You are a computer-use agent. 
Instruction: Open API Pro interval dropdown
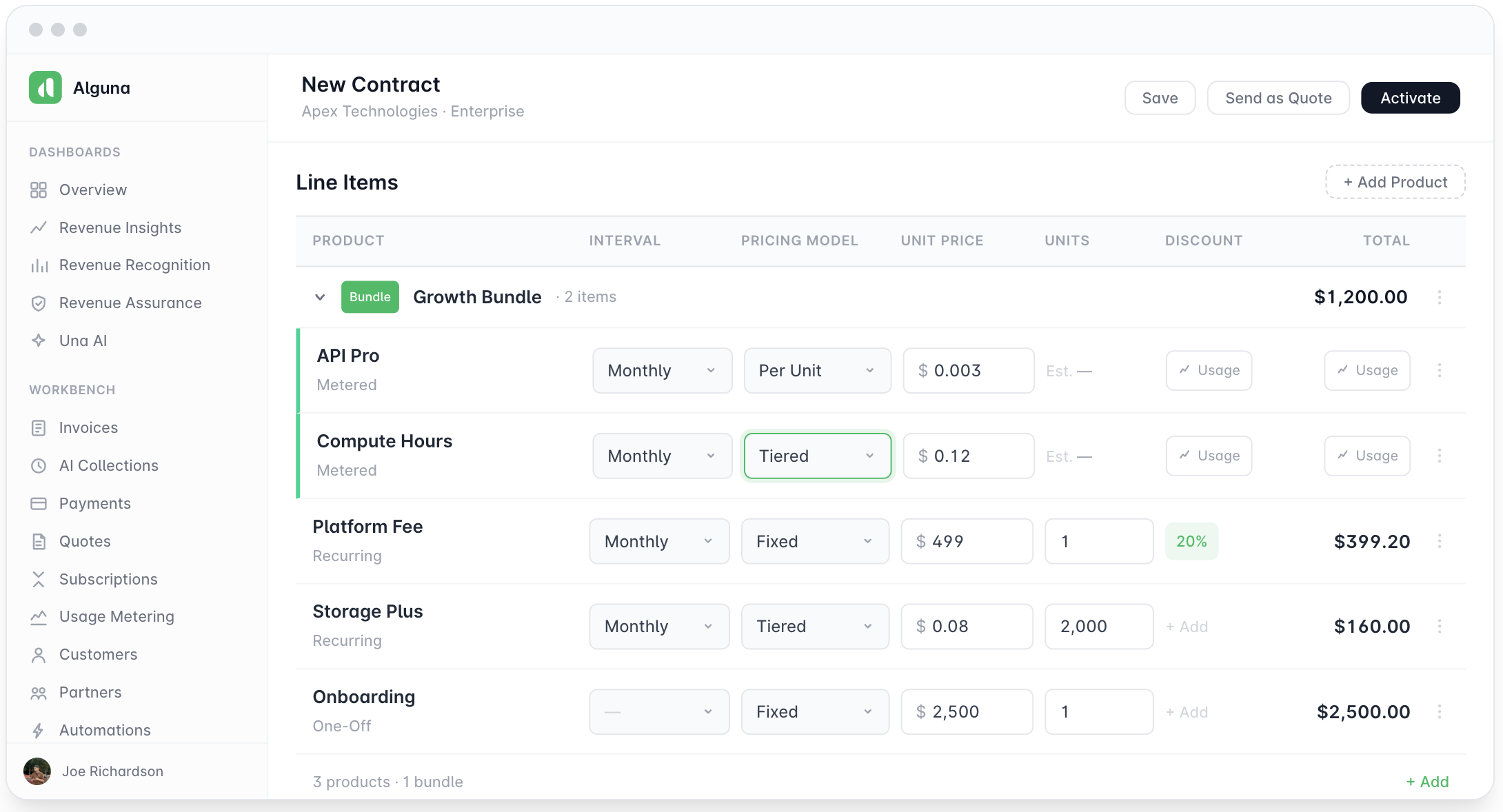click(663, 371)
